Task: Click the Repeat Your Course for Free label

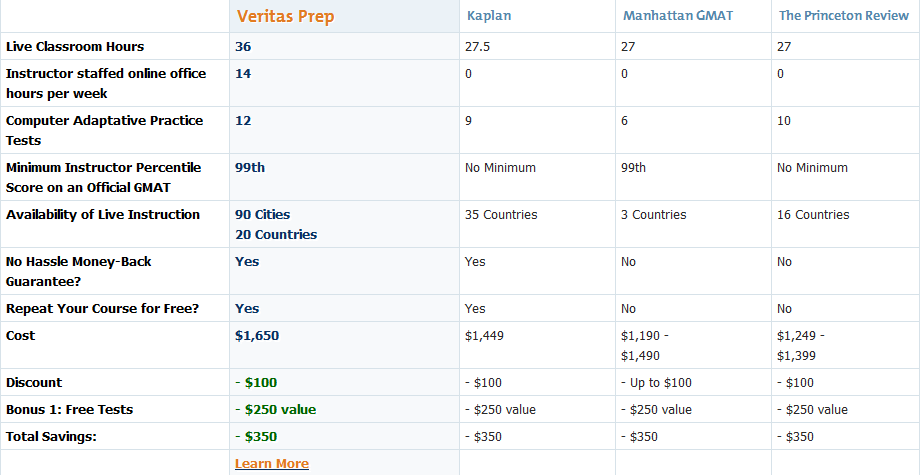Action: (x=102, y=309)
